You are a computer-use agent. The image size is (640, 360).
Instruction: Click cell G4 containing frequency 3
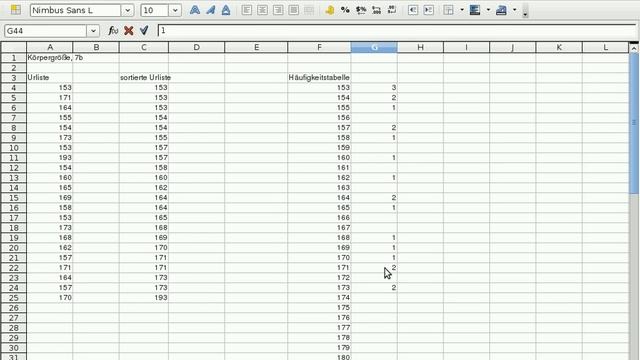pos(374,87)
